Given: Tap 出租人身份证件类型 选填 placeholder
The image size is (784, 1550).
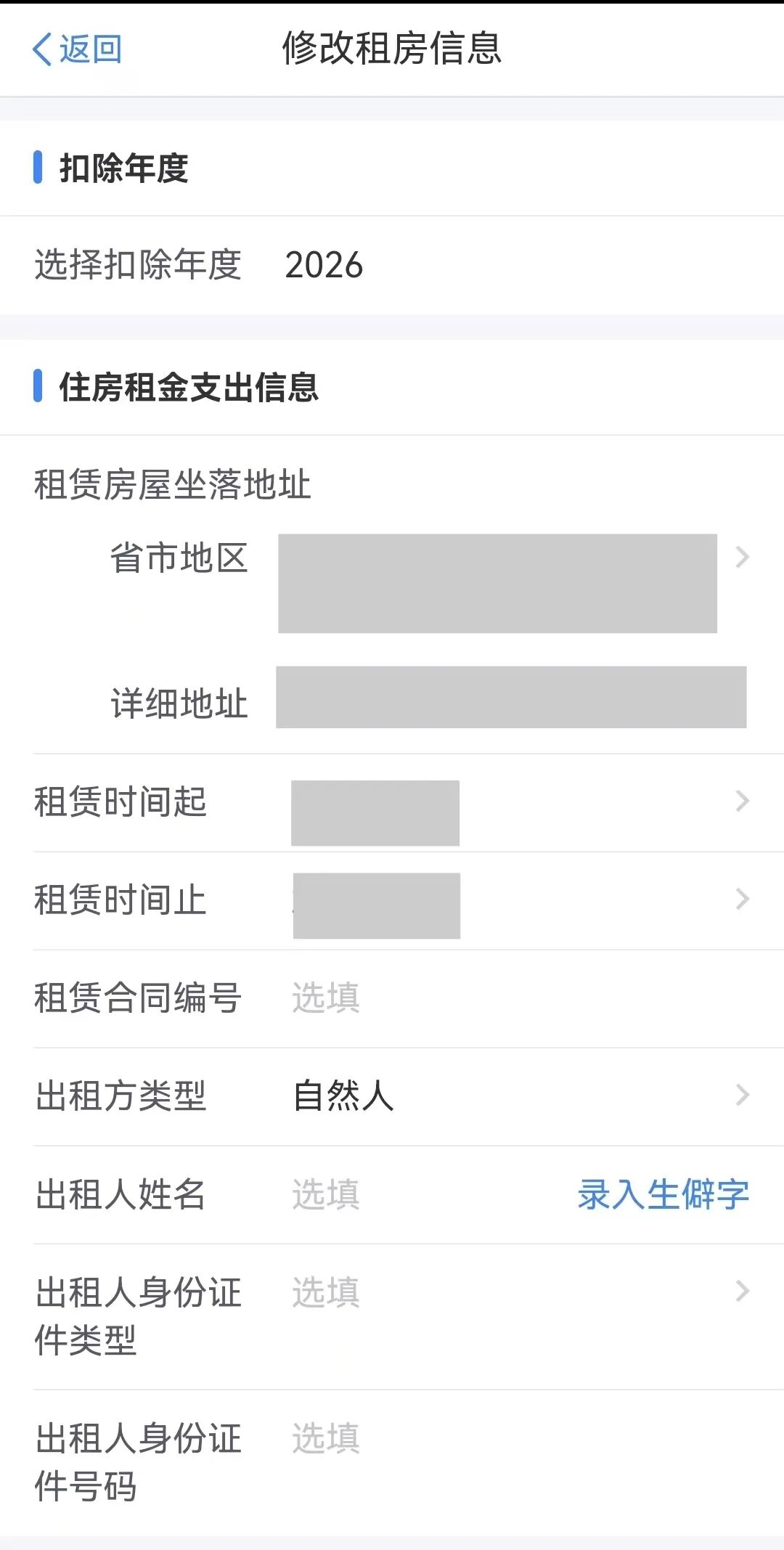Looking at the screenshot, I should (325, 1293).
